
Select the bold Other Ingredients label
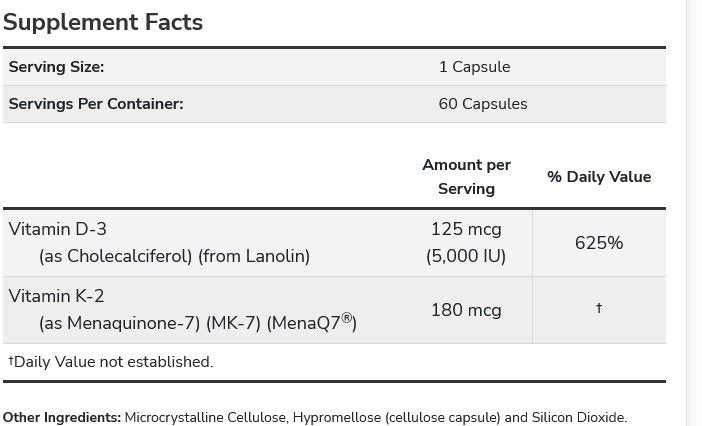(62, 417)
